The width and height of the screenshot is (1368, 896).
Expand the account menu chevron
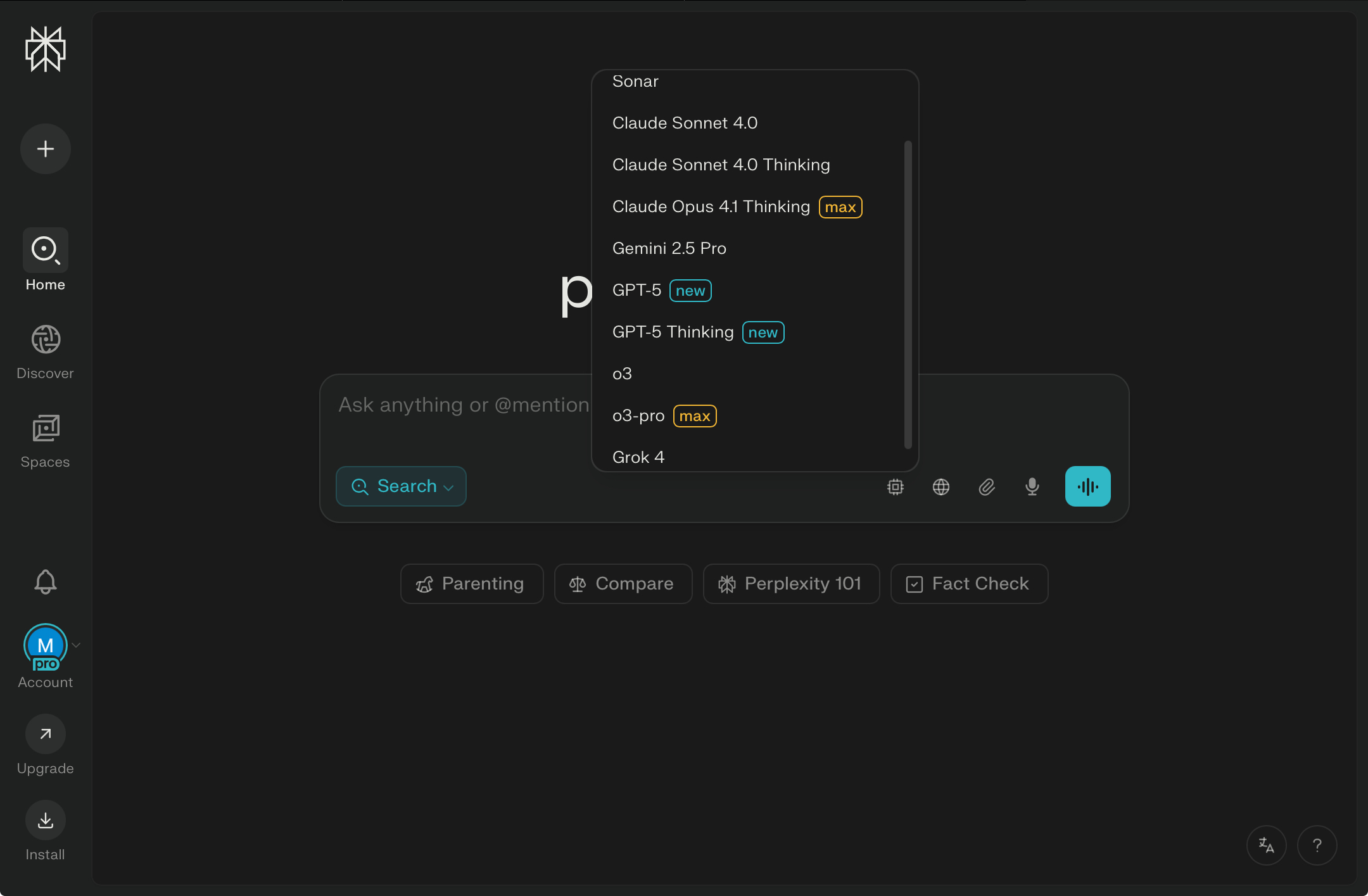click(x=77, y=645)
